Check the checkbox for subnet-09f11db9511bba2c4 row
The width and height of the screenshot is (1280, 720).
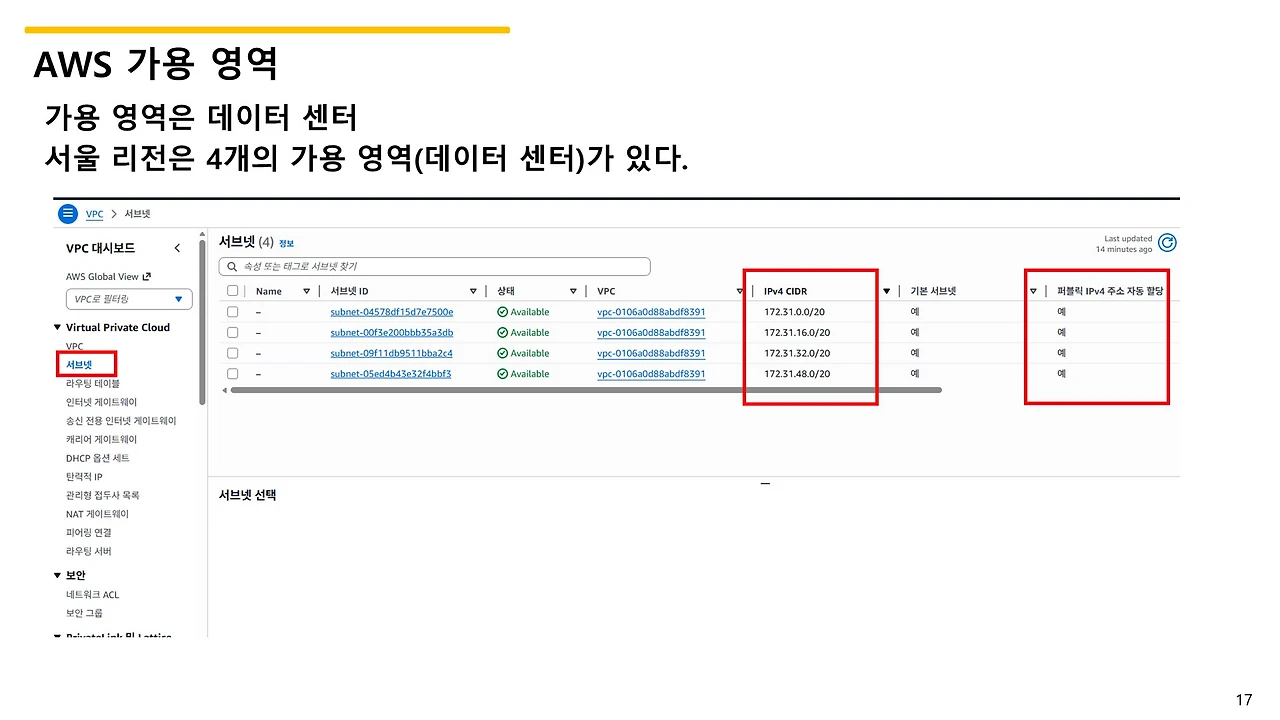click(x=232, y=352)
